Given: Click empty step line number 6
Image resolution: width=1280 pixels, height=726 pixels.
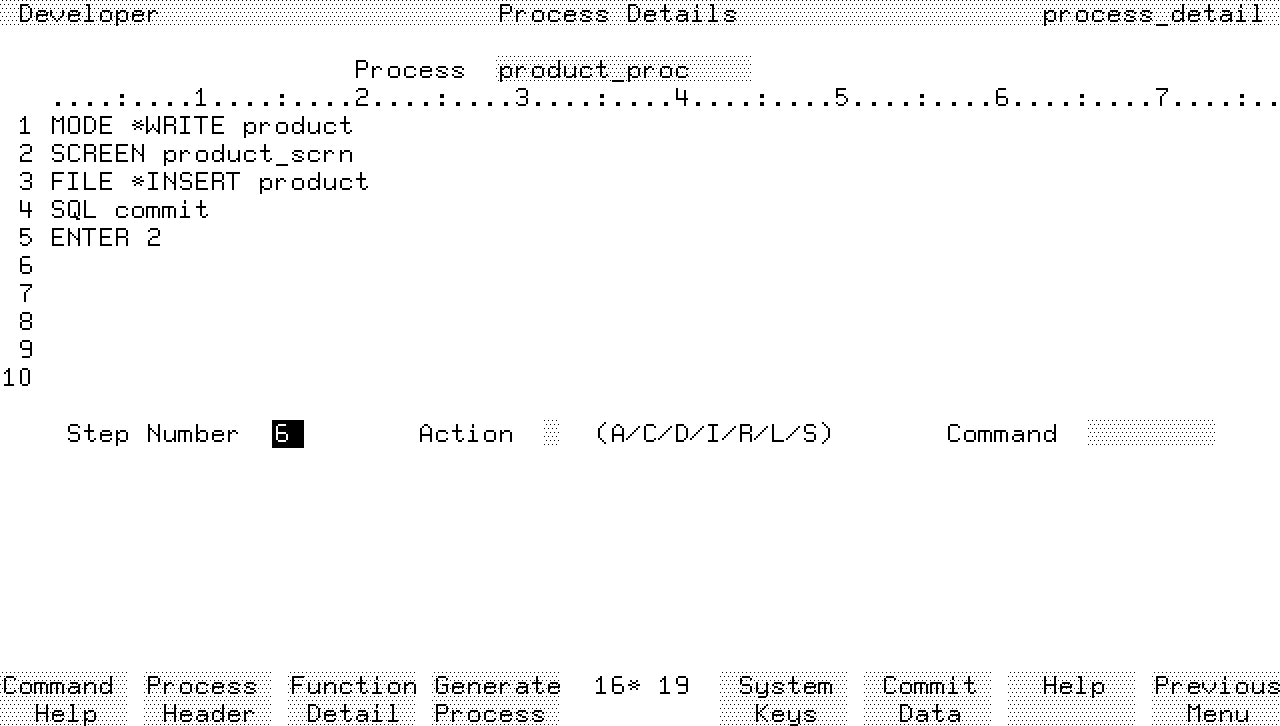Looking at the screenshot, I should 26,266.
